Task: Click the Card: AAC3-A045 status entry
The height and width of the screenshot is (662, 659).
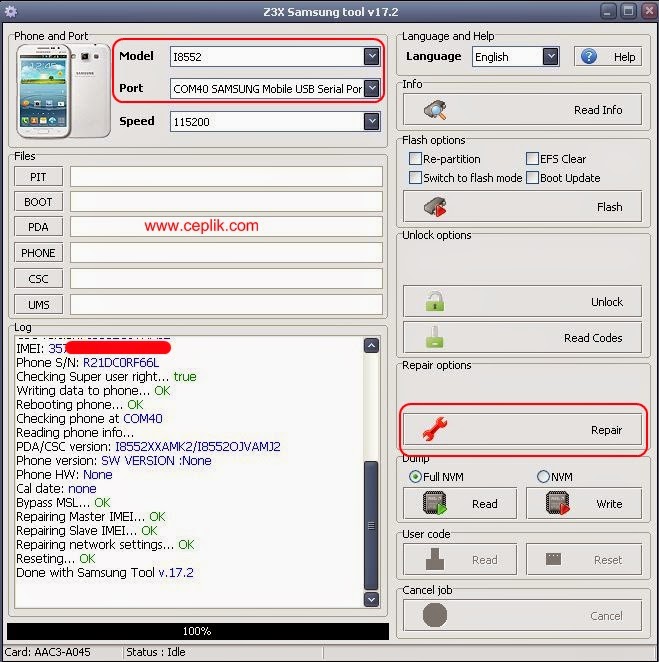Action: 48,652
